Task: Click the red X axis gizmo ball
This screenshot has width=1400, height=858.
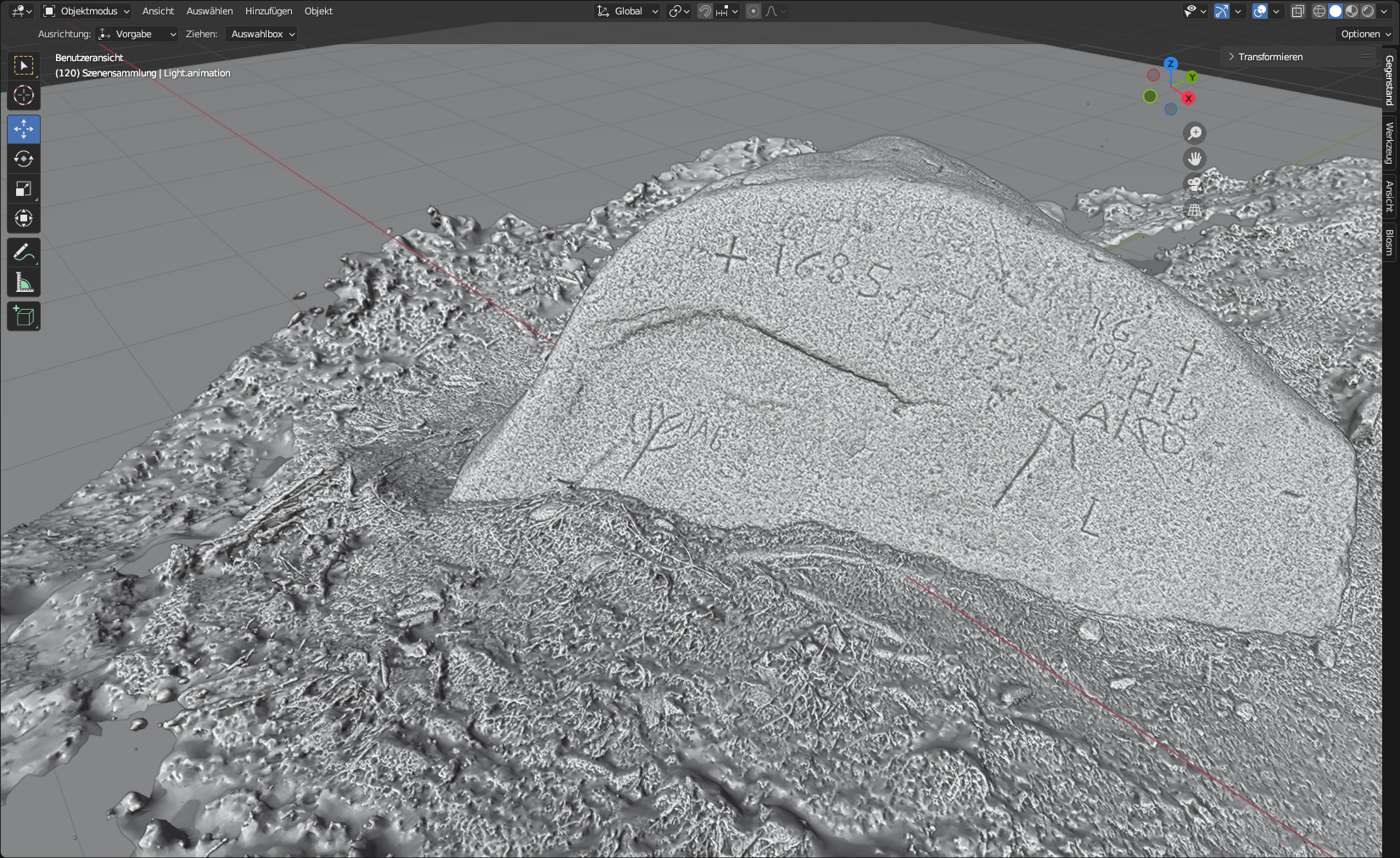Action: [x=1188, y=98]
